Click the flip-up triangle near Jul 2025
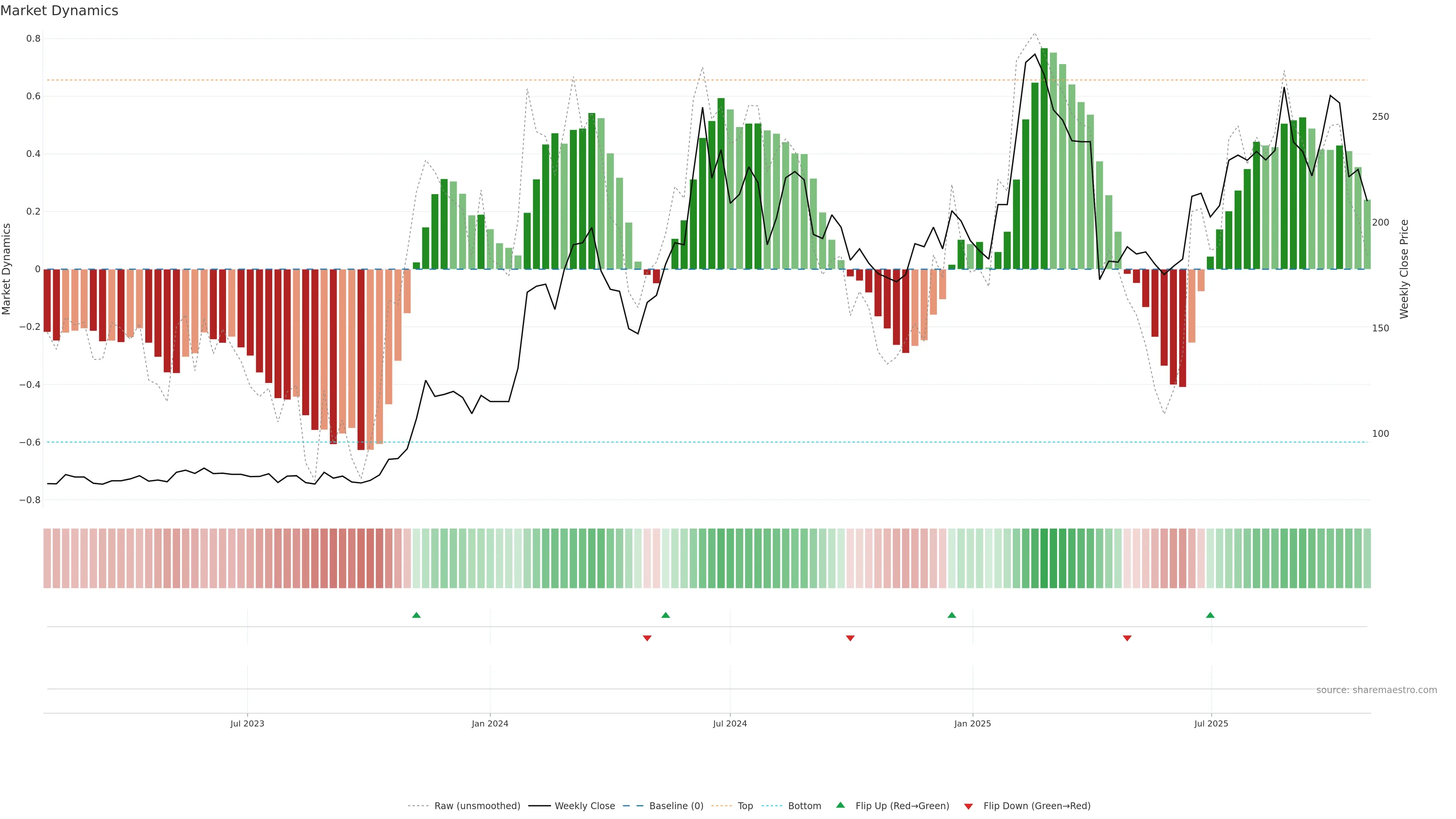Image resolution: width=1456 pixels, height=819 pixels. click(x=1210, y=615)
